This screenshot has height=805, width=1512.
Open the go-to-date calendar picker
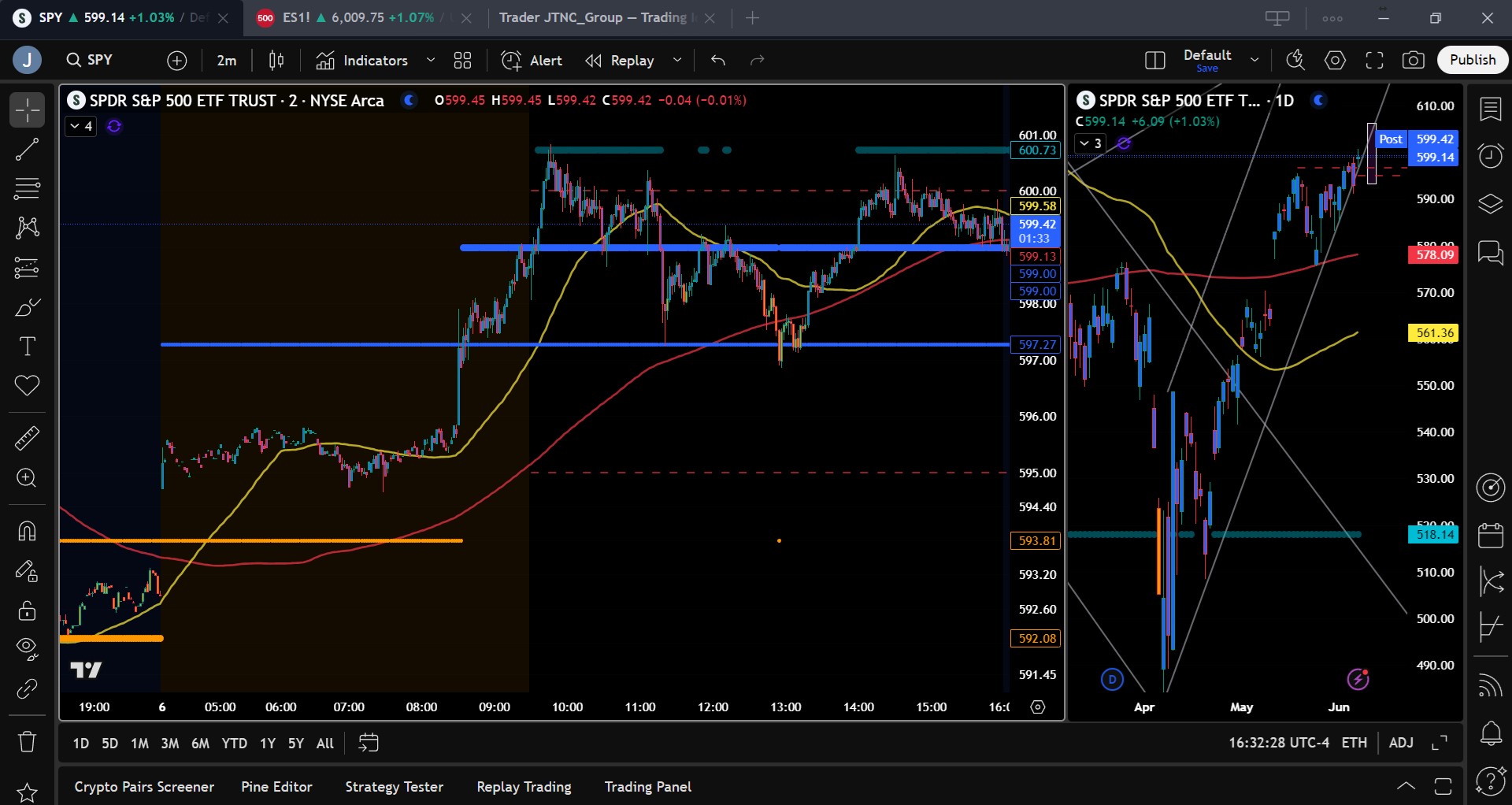coord(369,744)
